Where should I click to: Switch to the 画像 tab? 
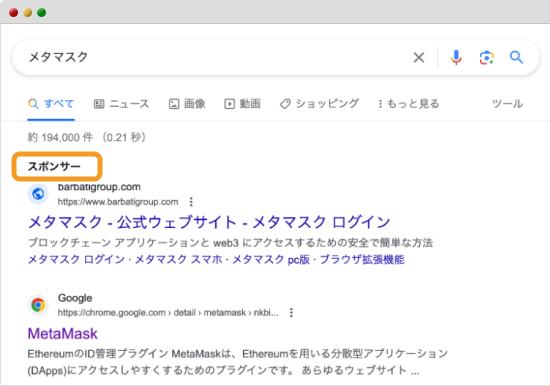187,104
